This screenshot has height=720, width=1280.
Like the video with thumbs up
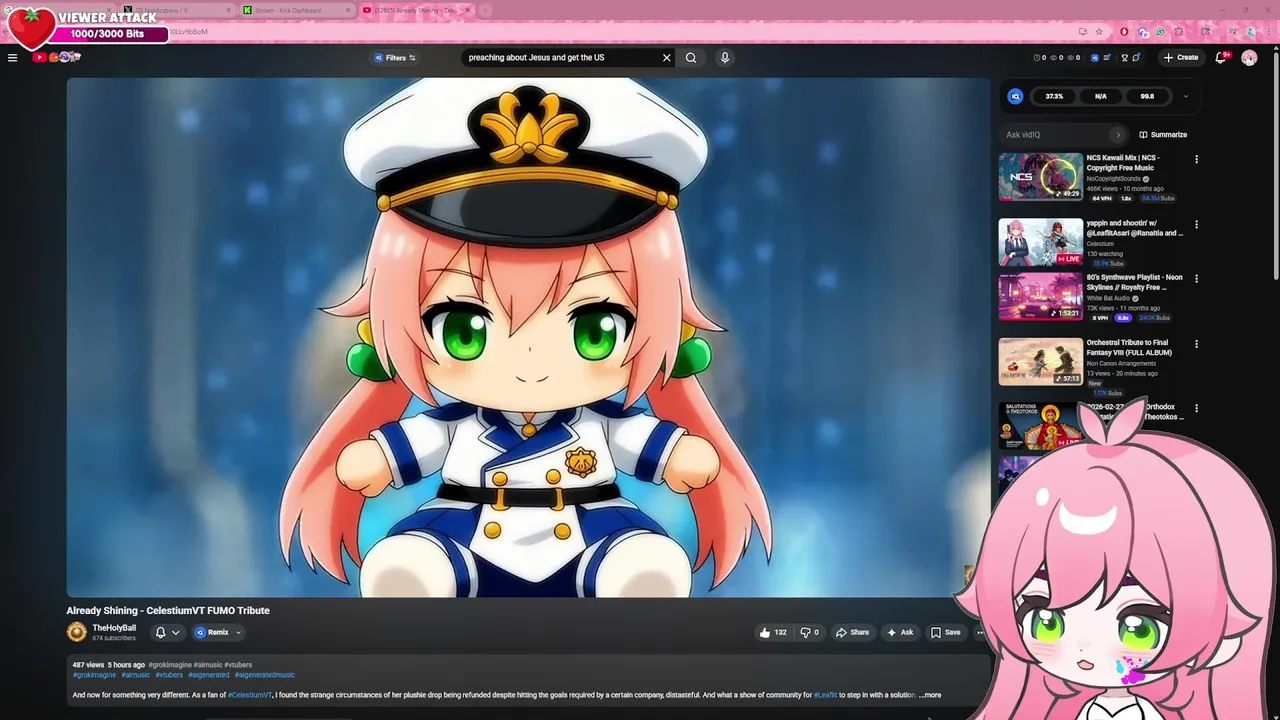click(772, 632)
